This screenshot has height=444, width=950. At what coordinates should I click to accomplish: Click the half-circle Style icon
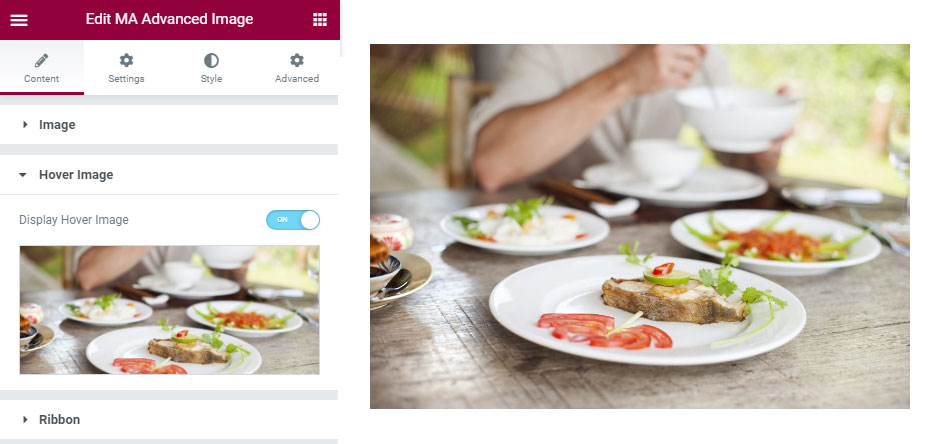pyautogui.click(x=211, y=60)
